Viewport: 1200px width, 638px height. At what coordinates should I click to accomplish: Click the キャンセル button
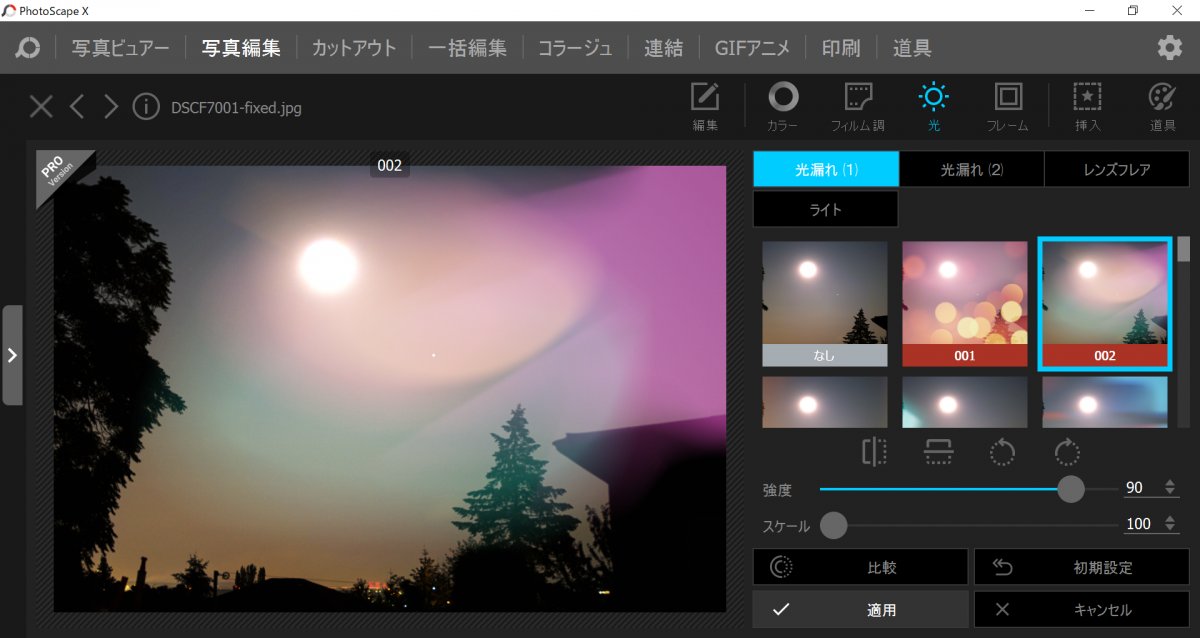(1081, 609)
